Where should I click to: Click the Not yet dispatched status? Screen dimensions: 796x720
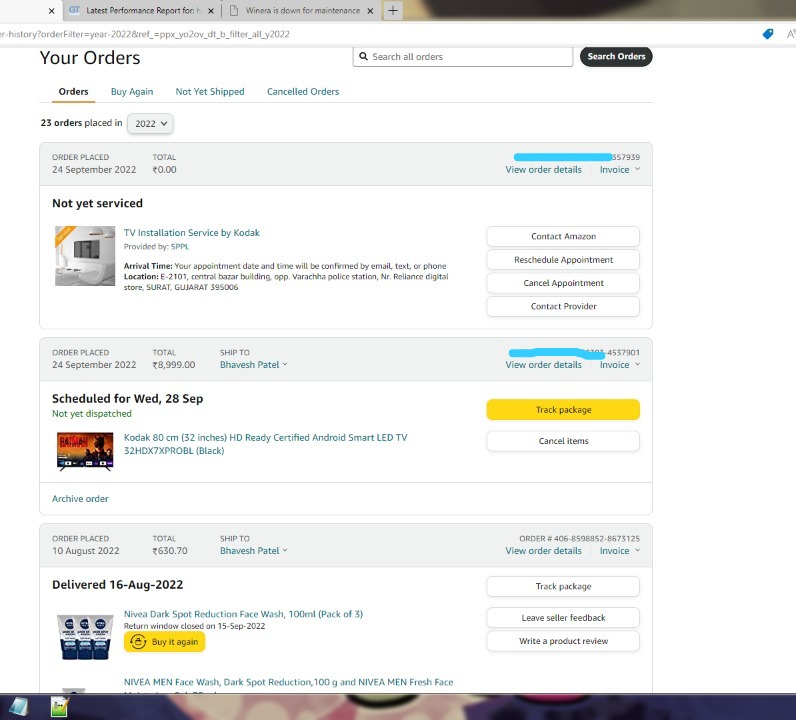click(x=91, y=414)
